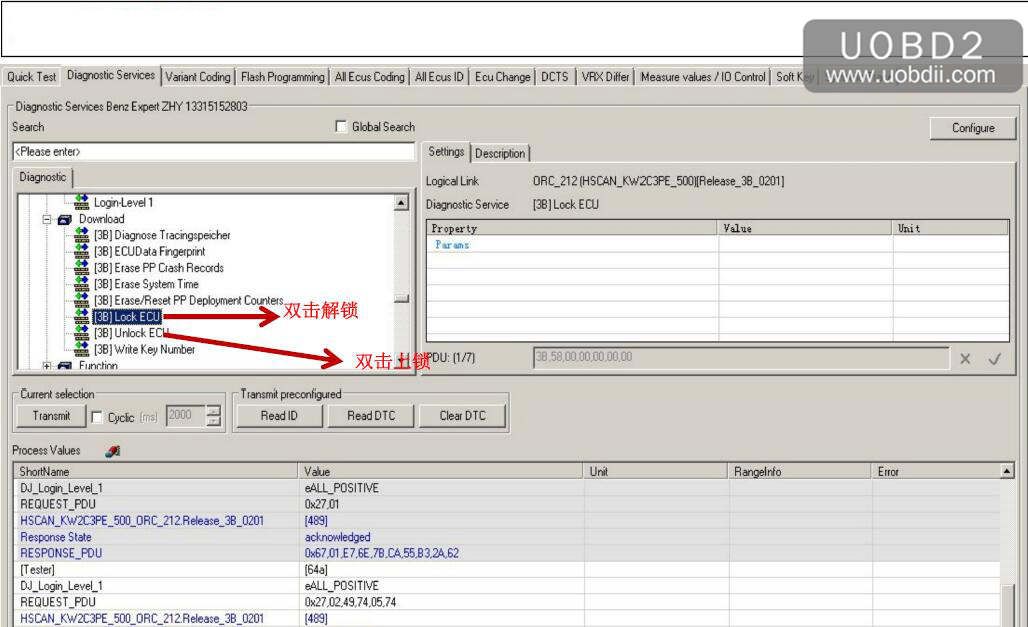
Task: Open the Quick Test tab
Action: pos(31,77)
